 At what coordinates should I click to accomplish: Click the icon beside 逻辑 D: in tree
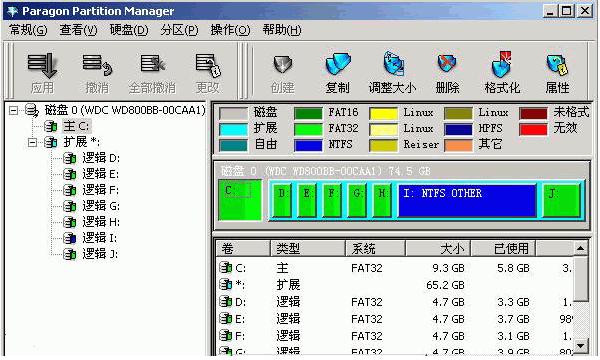[70, 158]
